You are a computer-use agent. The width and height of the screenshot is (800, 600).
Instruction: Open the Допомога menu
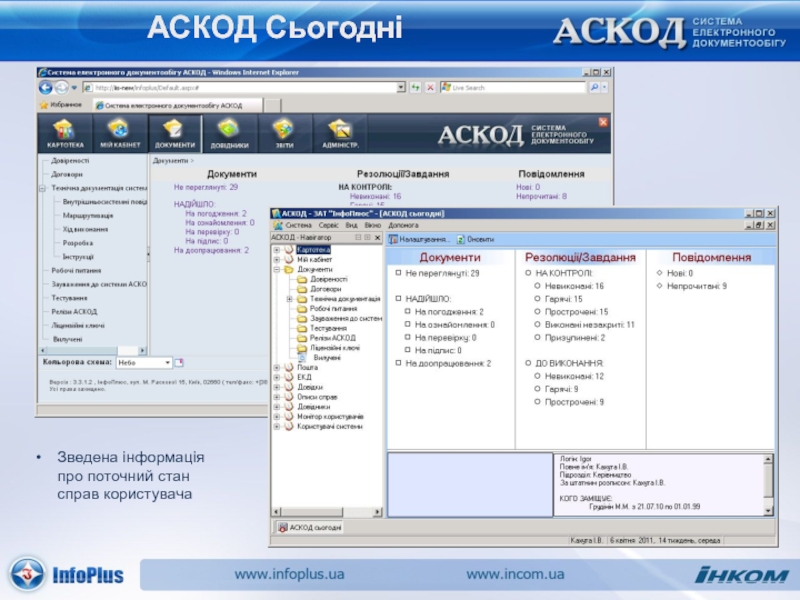click(404, 225)
